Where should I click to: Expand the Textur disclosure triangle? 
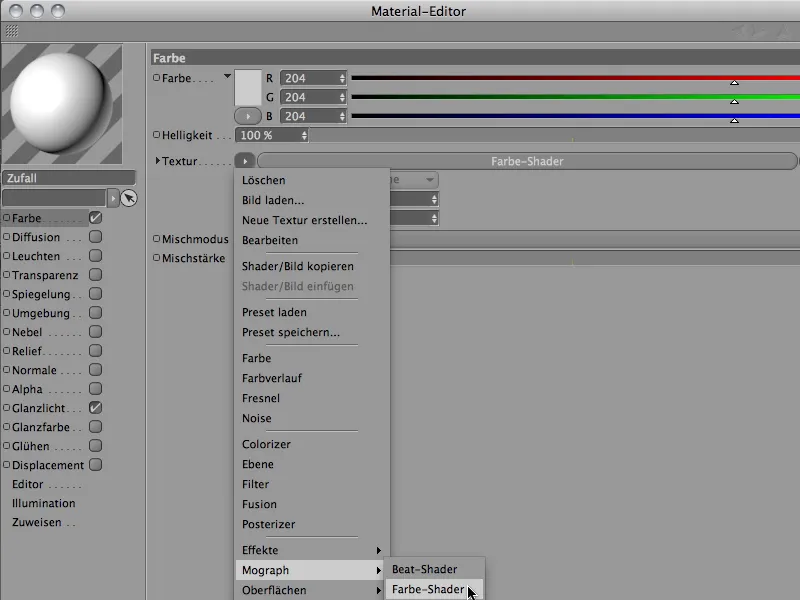pos(158,161)
